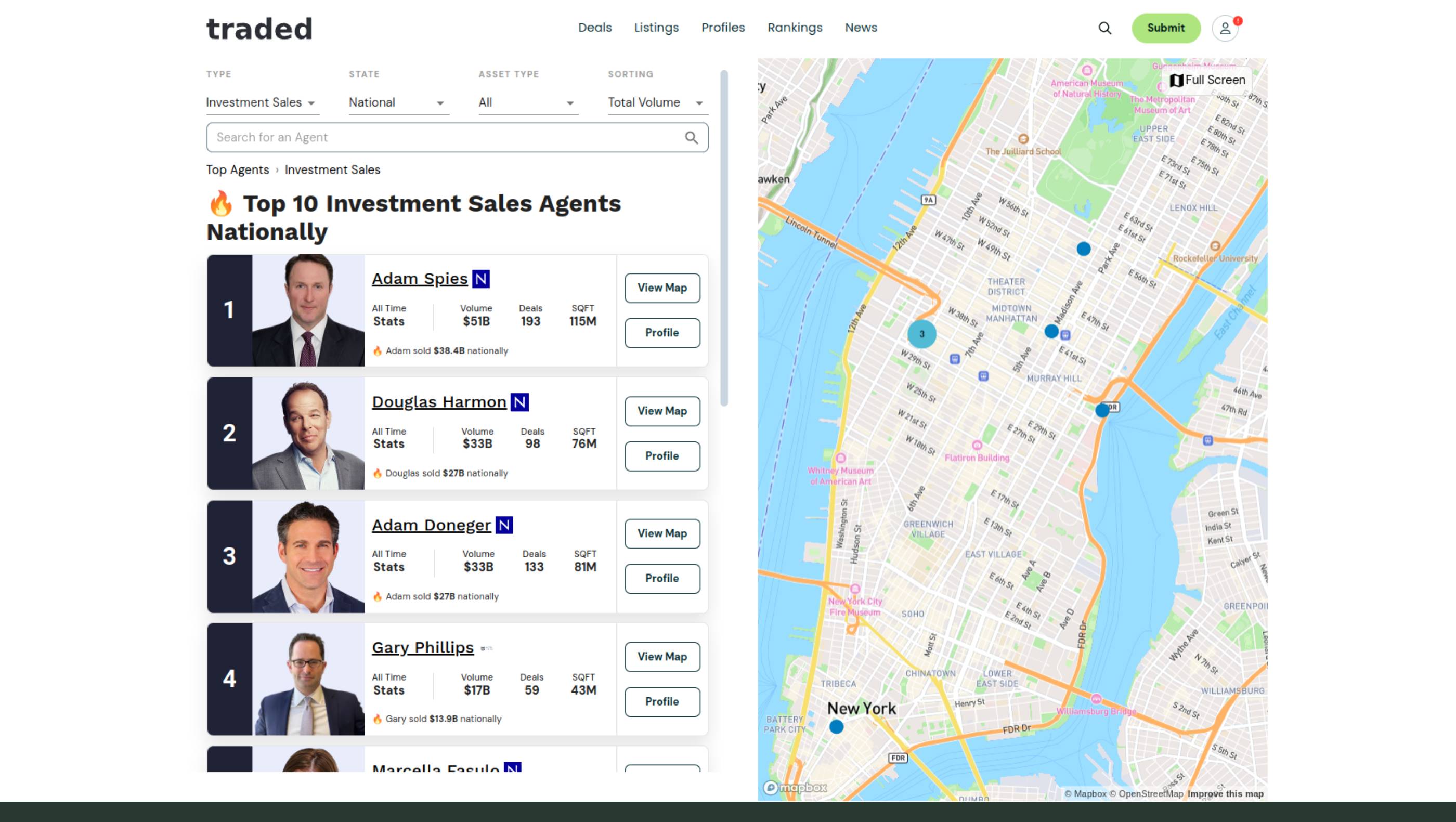Image resolution: width=1456 pixels, height=822 pixels.
Task: Click View Map for Douglas Harmon
Action: point(662,411)
